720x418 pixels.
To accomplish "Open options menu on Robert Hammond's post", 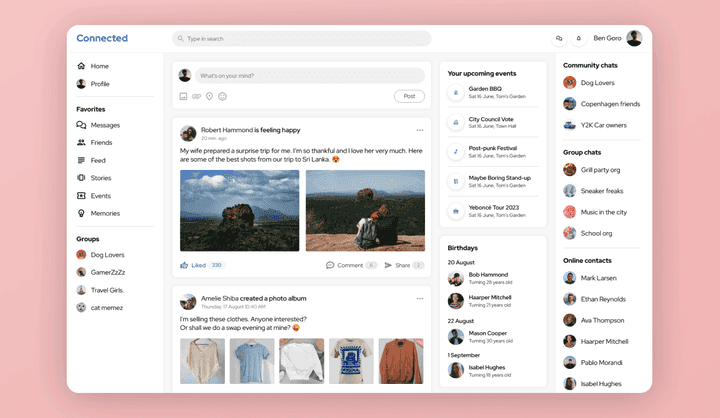I will tap(420, 130).
